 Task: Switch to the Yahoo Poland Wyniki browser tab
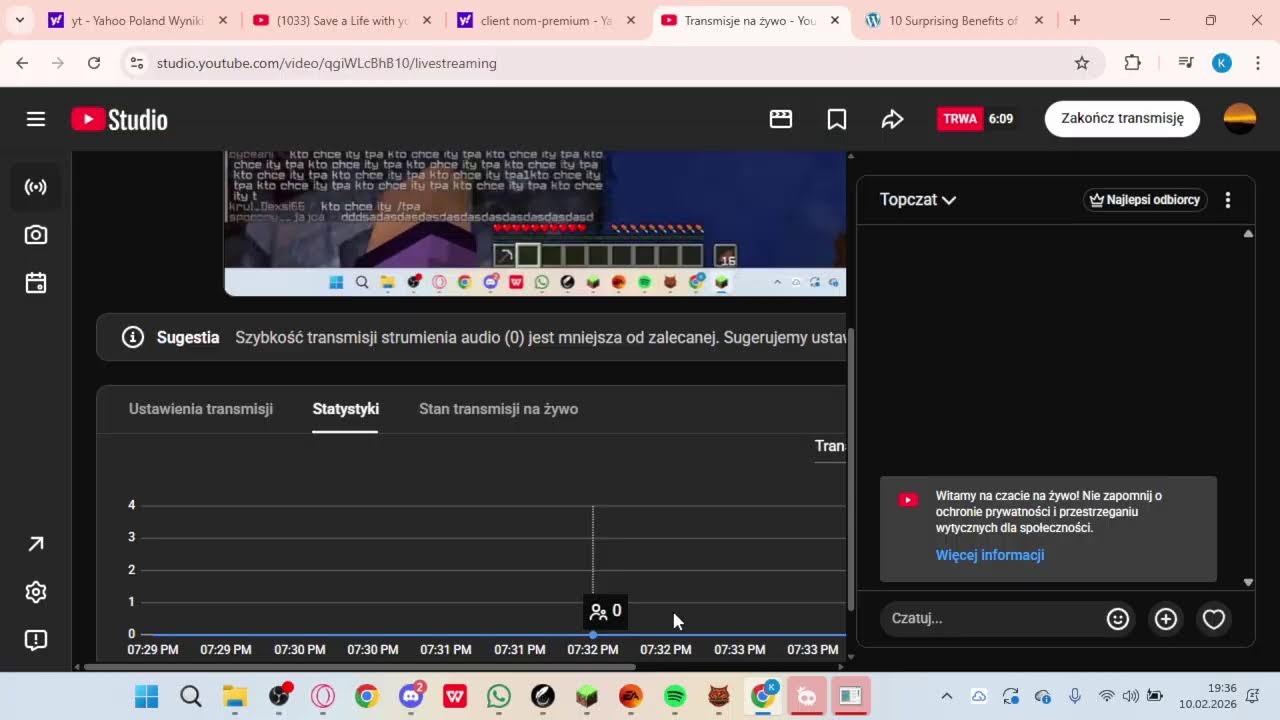138,20
